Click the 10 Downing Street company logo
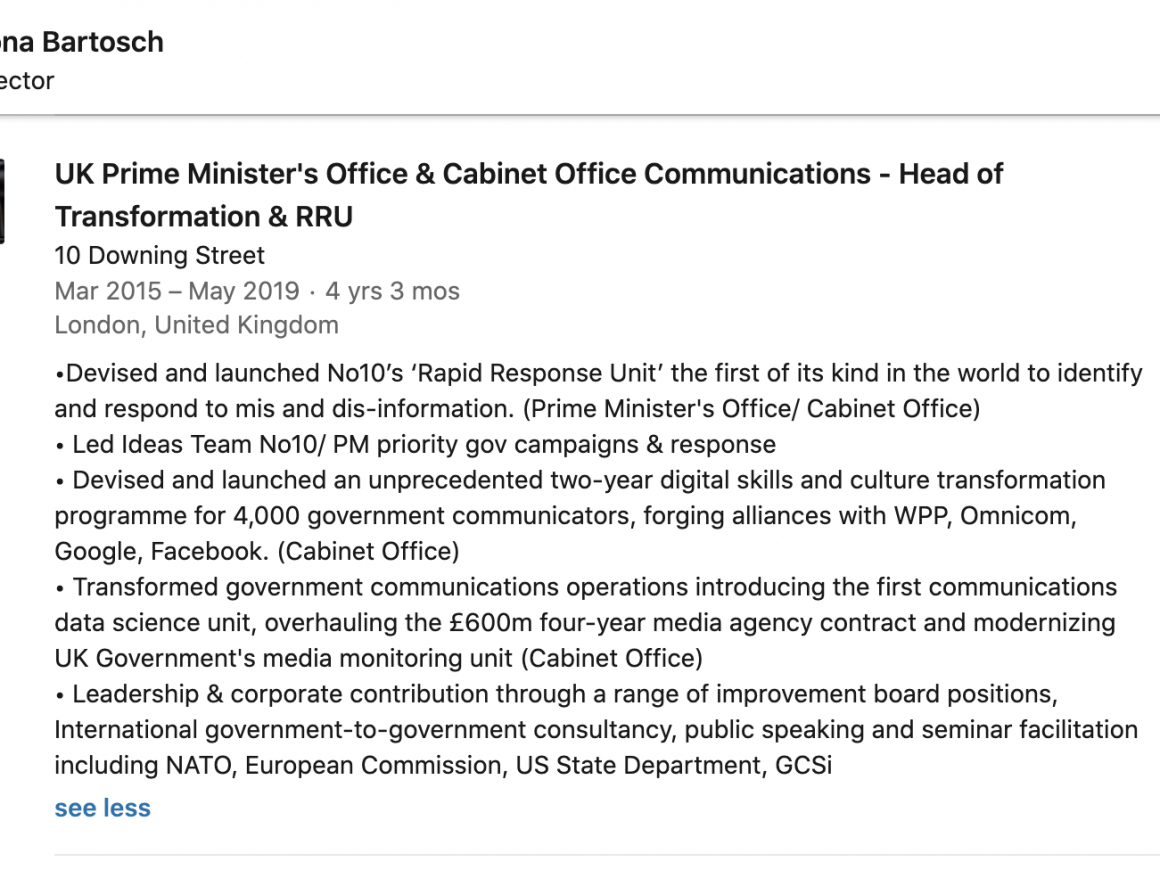Image resolution: width=1160 pixels, height=870 pixels. click(3, 201)
